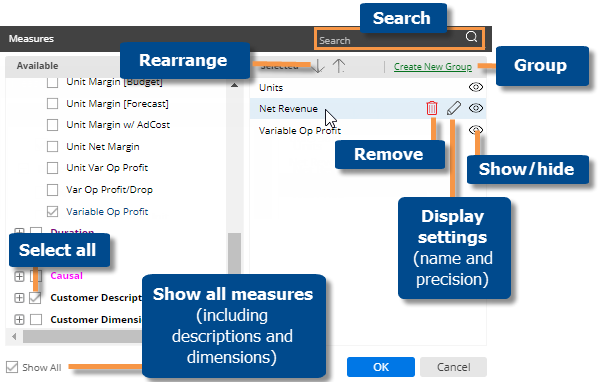The width and height of the screenshot is (600, 382).
Task: Click the Unit Net Margin label
Action: pos(103,147)
